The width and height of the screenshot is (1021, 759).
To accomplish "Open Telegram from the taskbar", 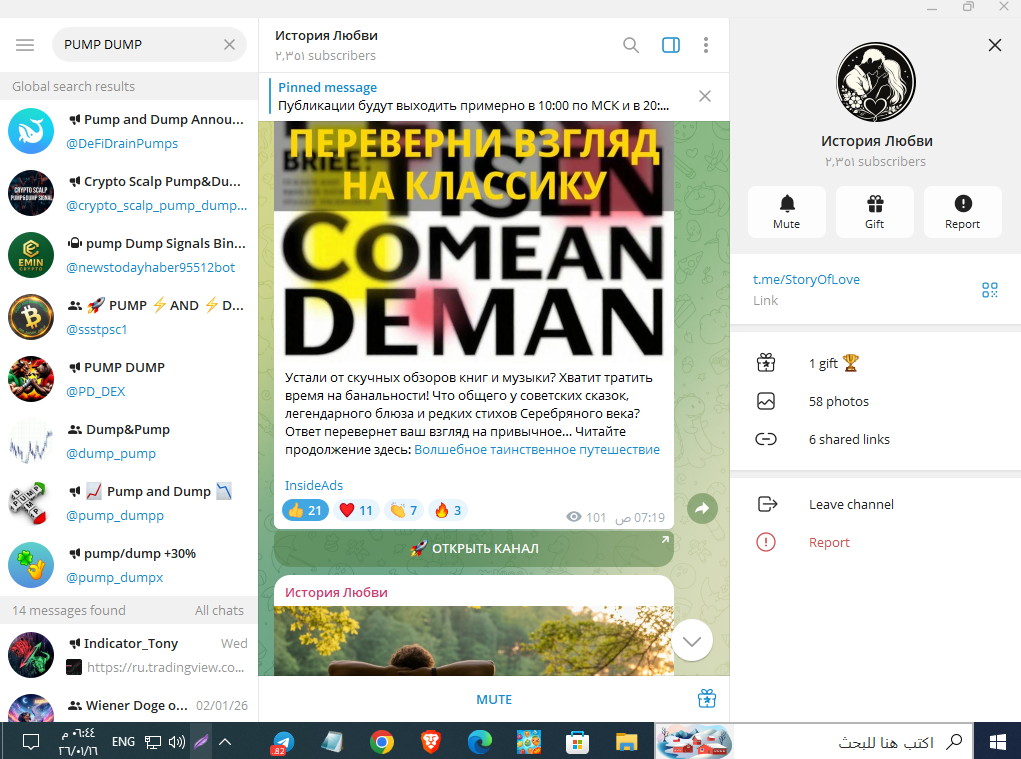I will pyautogui.click(x=283, y=741).
